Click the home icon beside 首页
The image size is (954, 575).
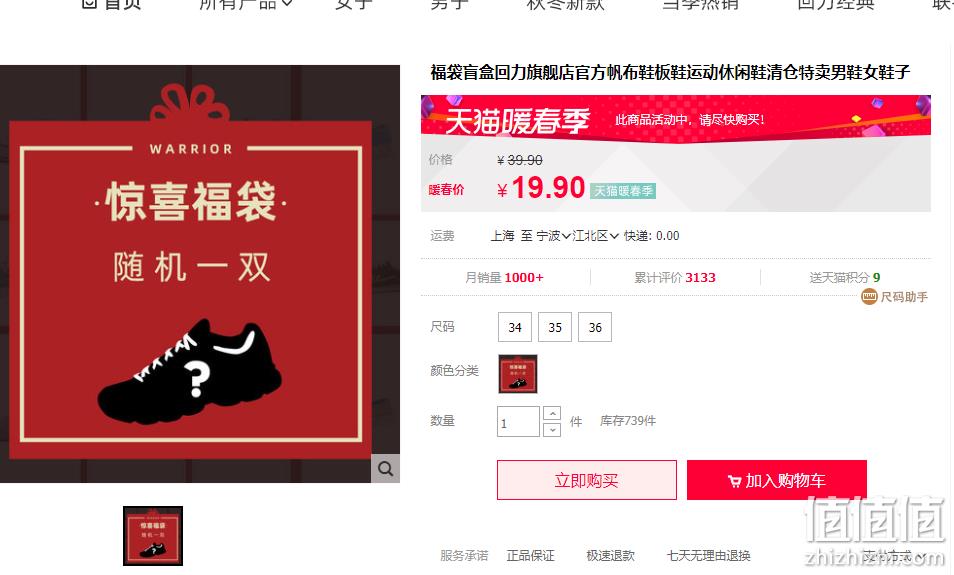[x=89, y=3]
